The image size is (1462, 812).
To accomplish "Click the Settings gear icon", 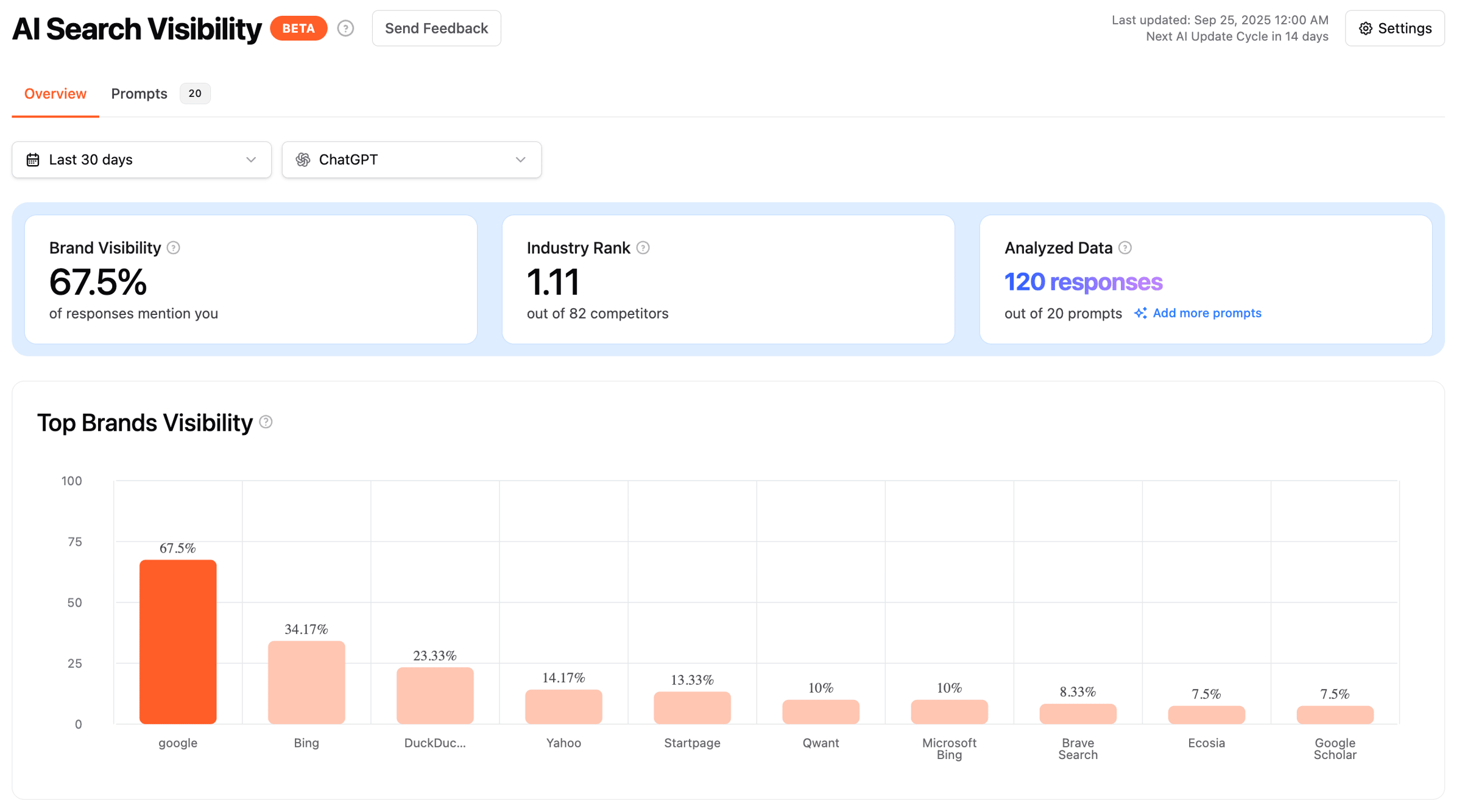I will [1366, 29].
